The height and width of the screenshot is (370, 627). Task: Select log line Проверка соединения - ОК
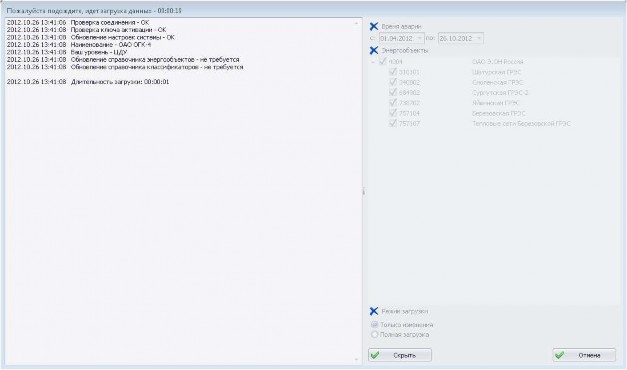[x=78, y=22]
